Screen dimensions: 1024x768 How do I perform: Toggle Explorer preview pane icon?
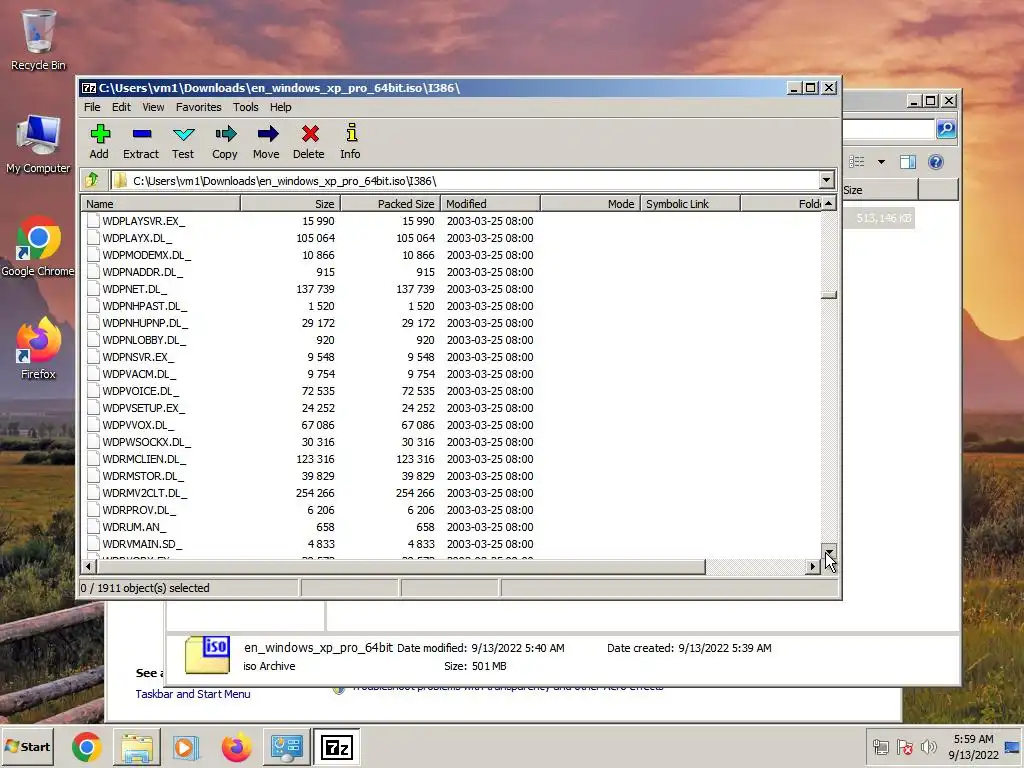[908, 162]
